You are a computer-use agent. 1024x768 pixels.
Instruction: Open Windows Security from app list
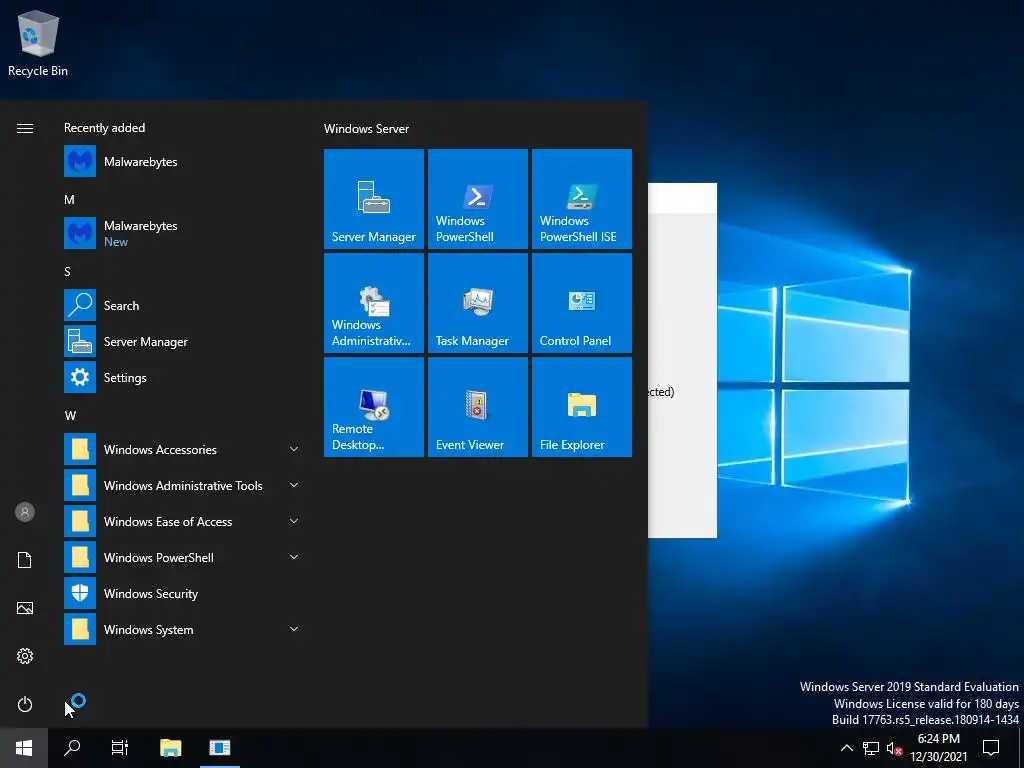[182, 593]
